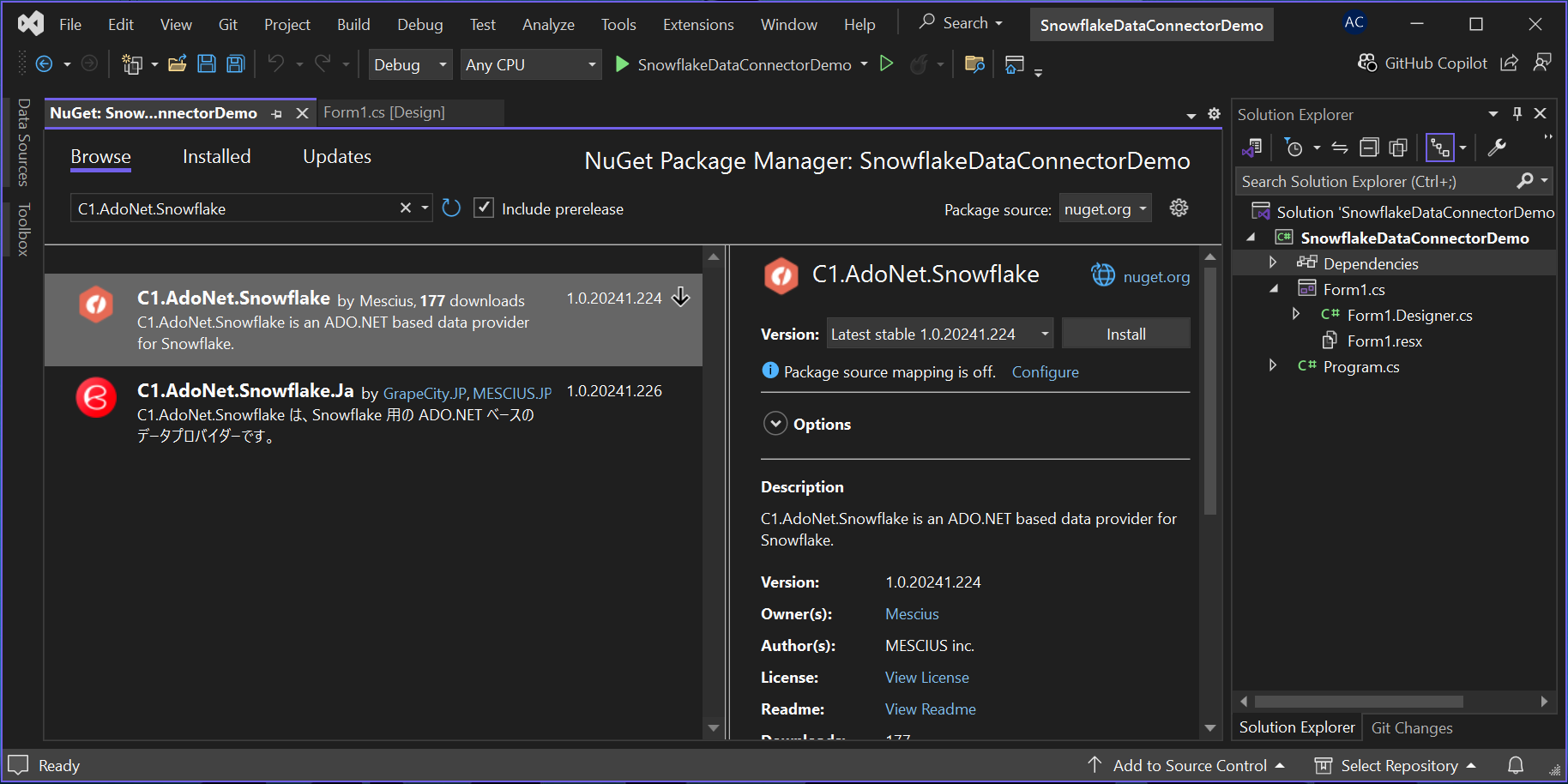This screenshot has height=784, width=1568.
Task: Click the save all icon
Action: [236, 63]
